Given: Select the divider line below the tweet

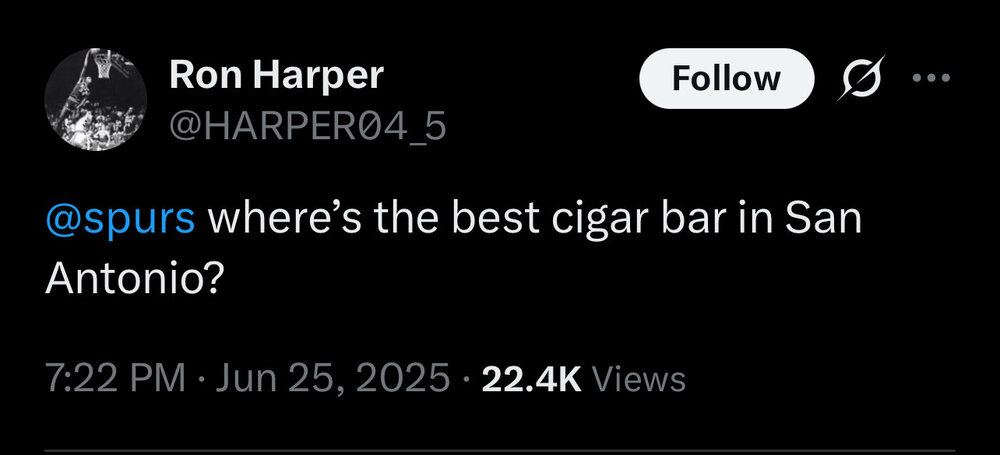Looking at the screenshot, I should [500, 451].
